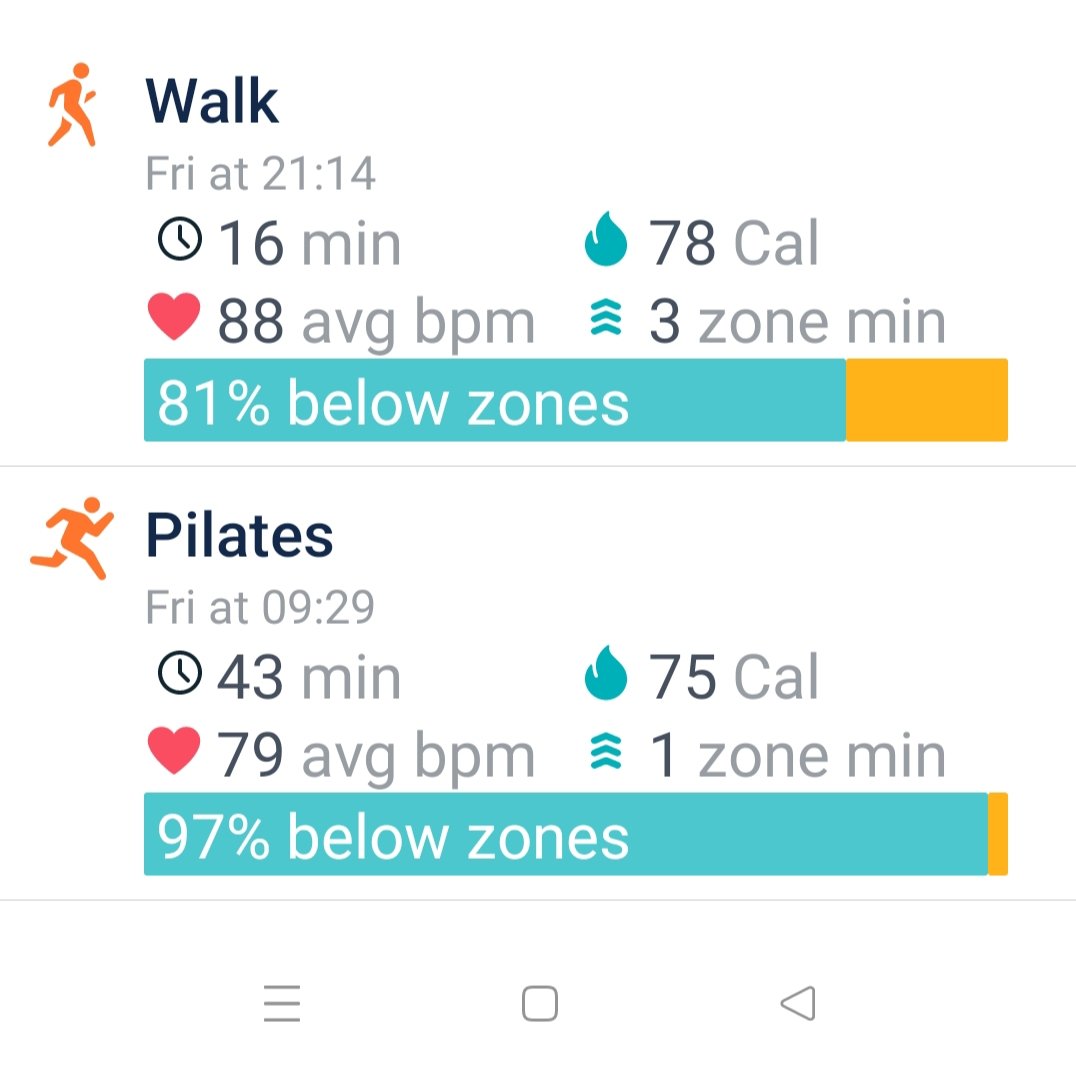Viewport: 1076px width, 1070px height.
Task: Select the 97% below zones teal bar
Action: [x=565, y=834]
